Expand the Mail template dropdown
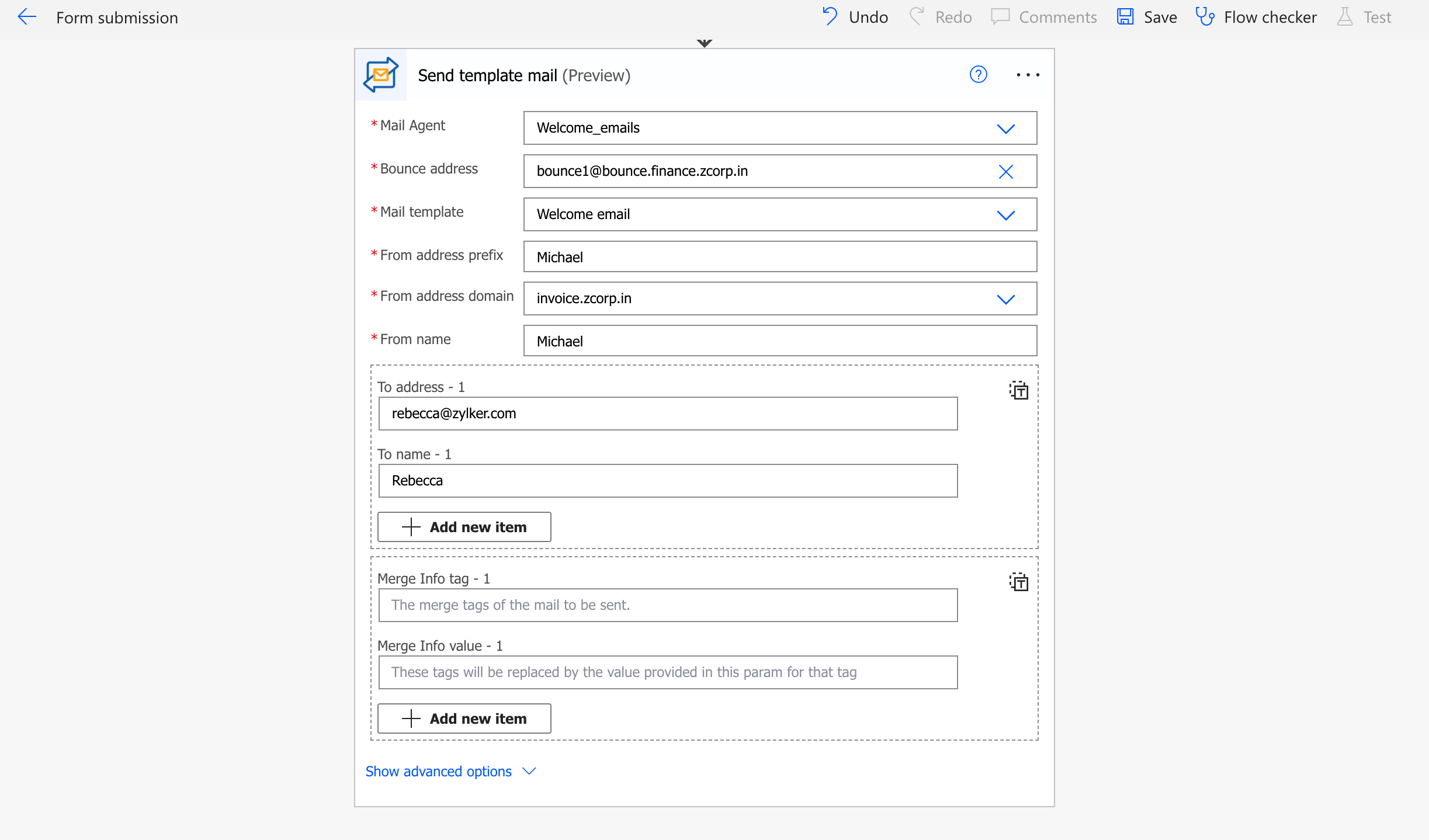This screenshot has width=1429, height=840. click(x=1005, y=214)
